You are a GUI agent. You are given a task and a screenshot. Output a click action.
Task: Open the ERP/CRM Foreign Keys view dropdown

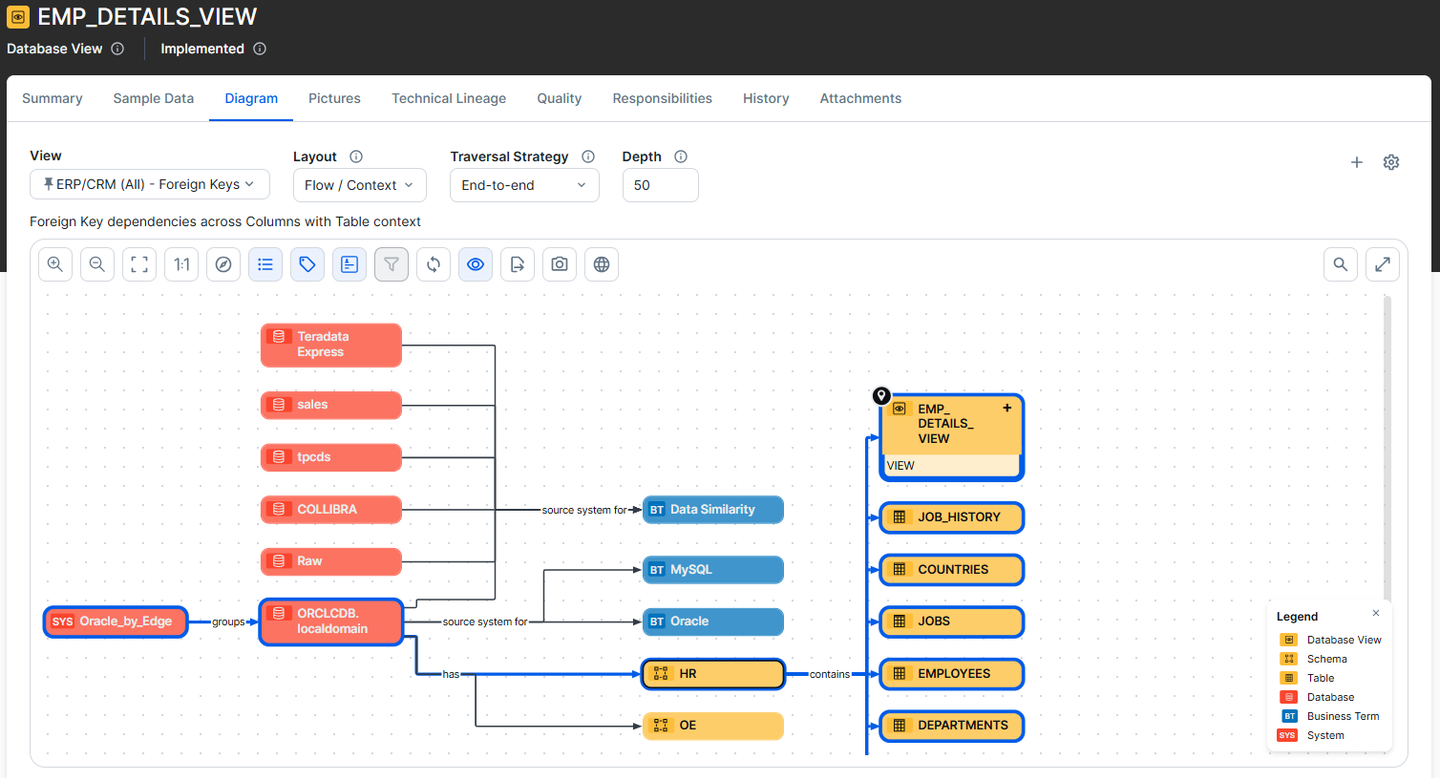click(x=150, y=185)
